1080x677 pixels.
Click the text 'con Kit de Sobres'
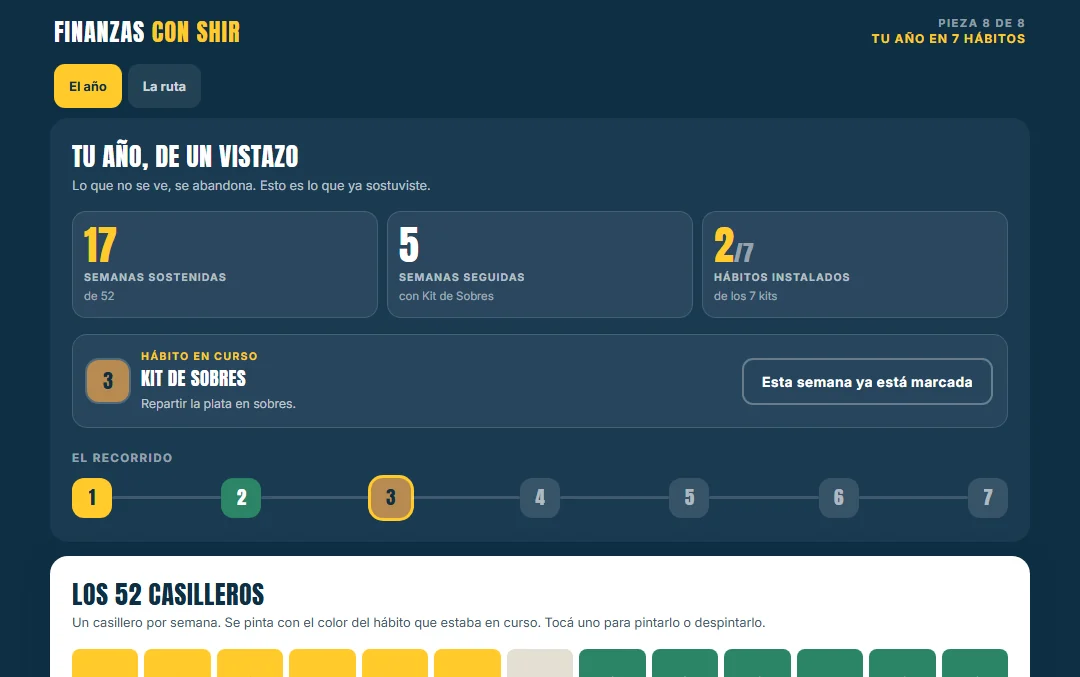(446, 296)
